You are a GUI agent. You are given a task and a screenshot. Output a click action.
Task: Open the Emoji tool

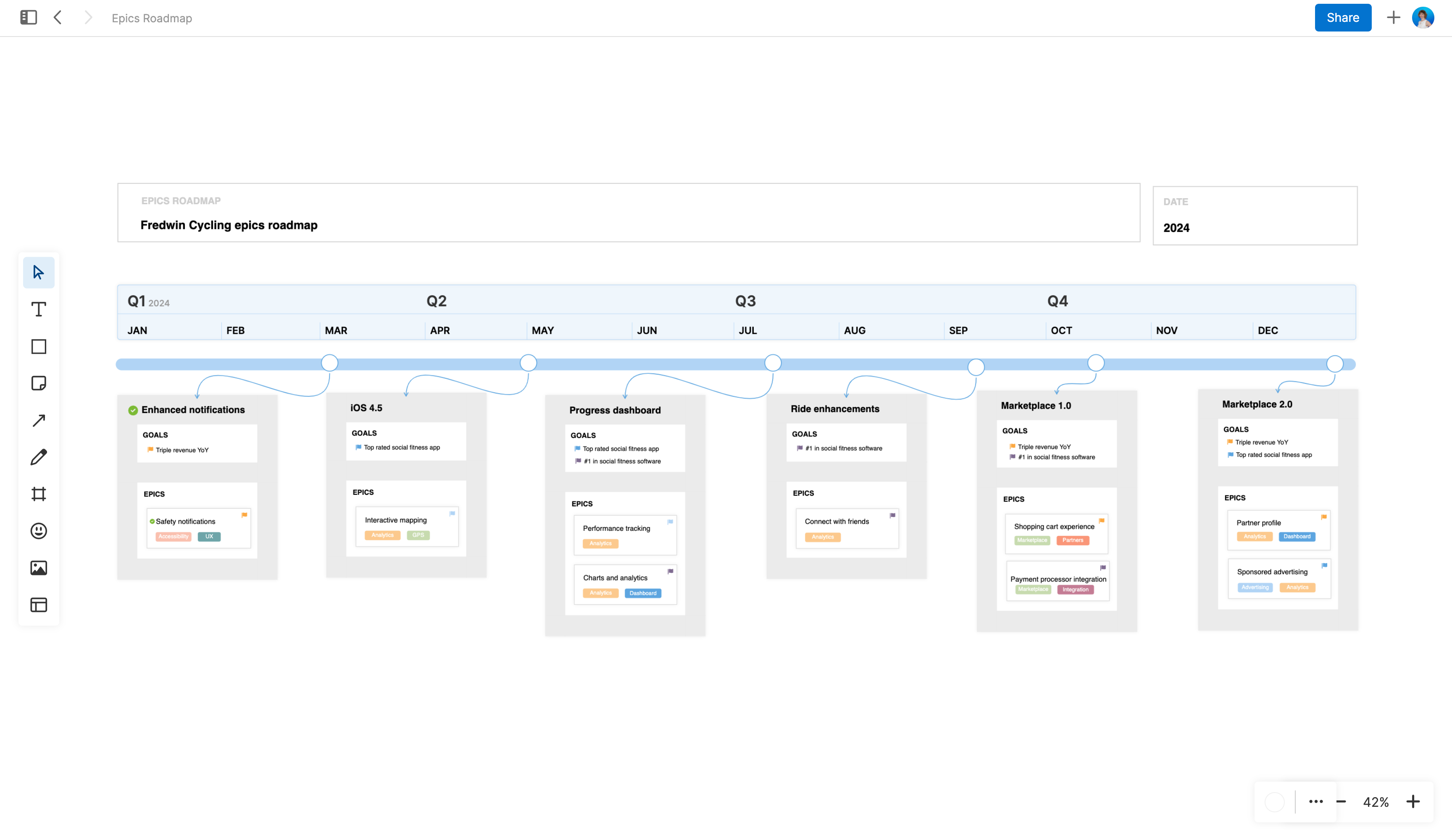[38, 530]
